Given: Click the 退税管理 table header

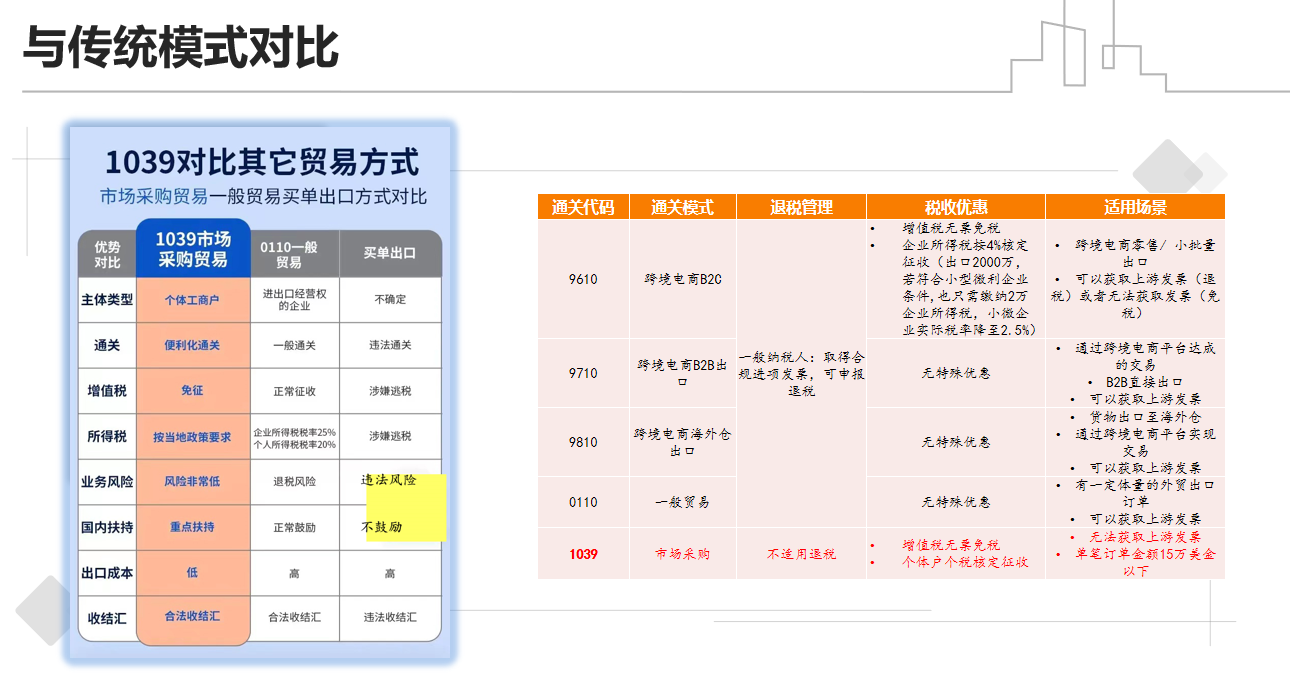Looking at the screenshot, I should [801, 207].
